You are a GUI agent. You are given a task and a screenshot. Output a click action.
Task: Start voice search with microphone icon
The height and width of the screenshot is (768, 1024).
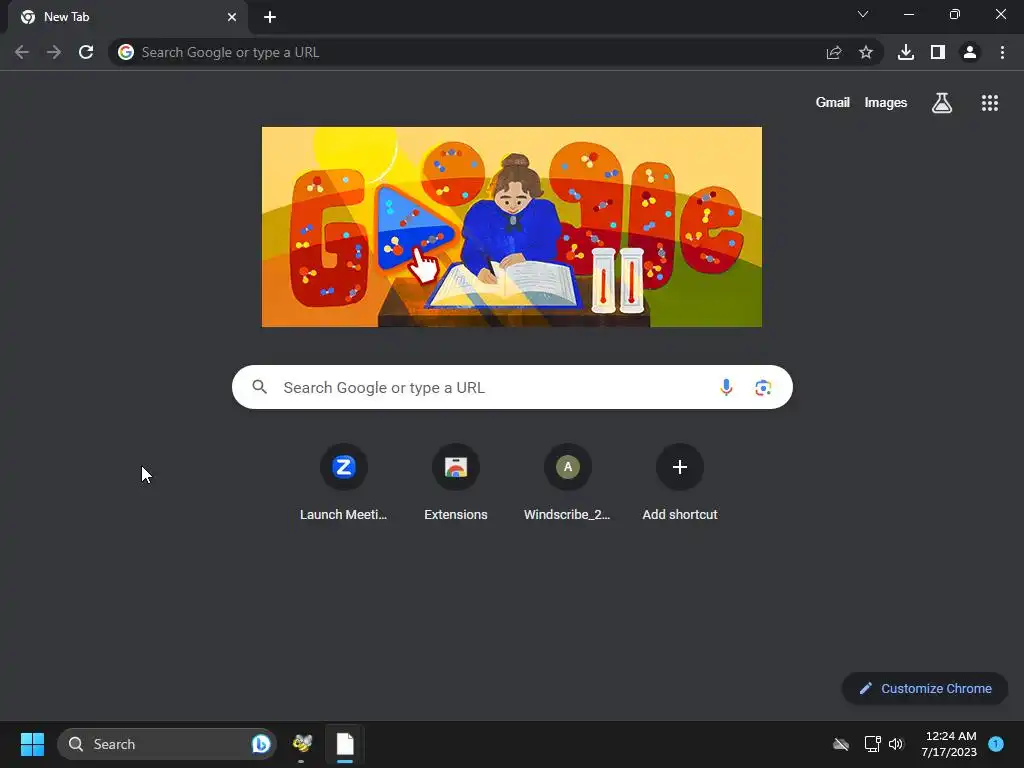[x=726, y=387]
